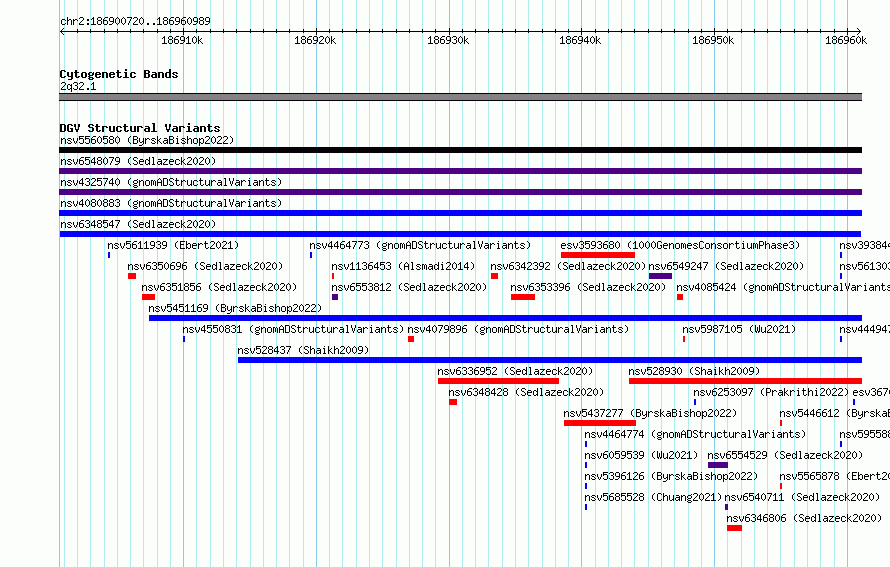The height and width of the screenshot is (567, 890).
Task: Click nsv5611939 (Ebert2021) variant label
Action: click(x=173, y=245)
